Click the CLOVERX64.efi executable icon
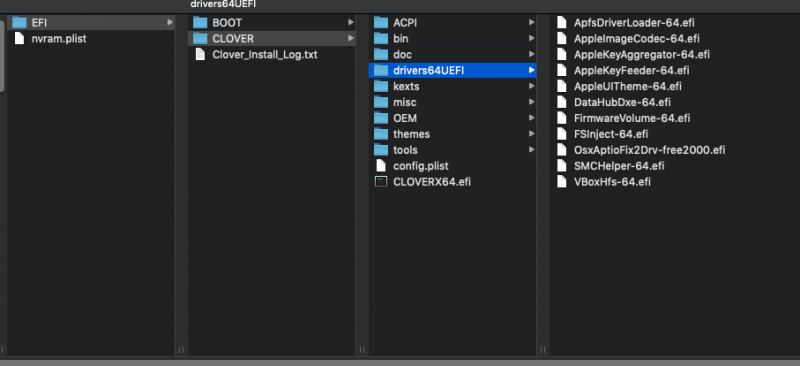Viewport: 800px width, 366px height. [x=381, y=182]
